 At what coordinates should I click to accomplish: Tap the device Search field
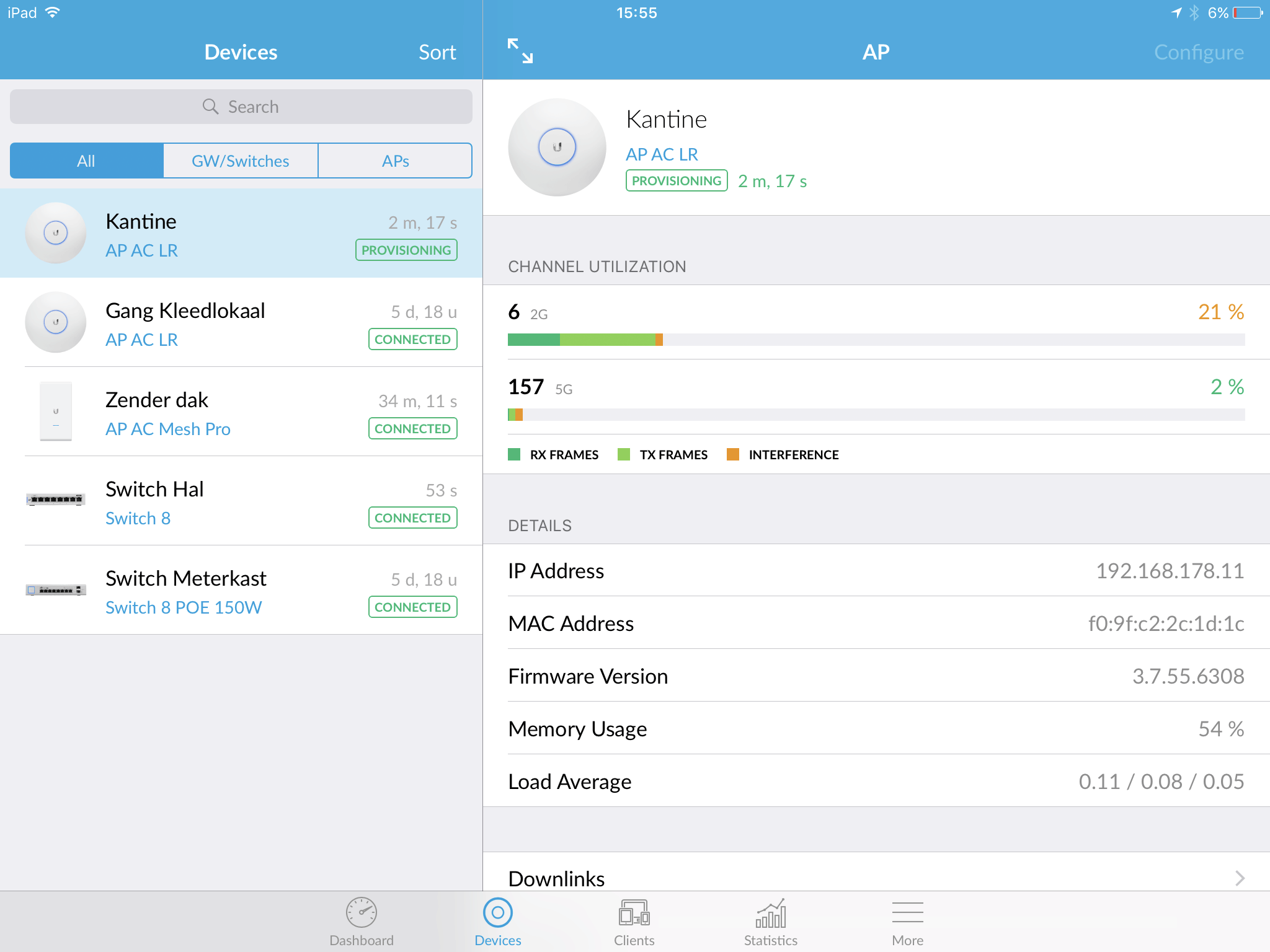[241, 107]
